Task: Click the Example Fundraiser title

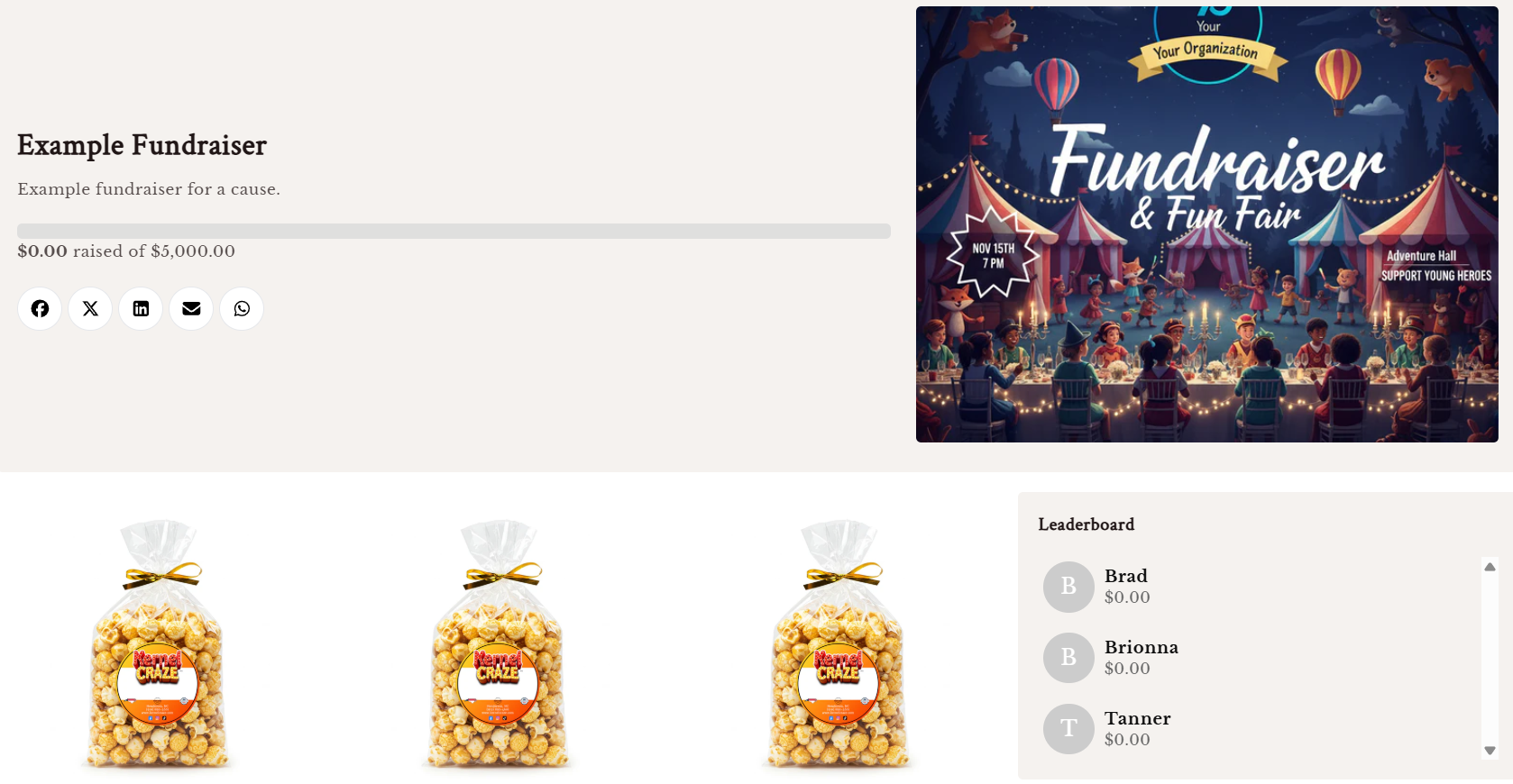Action: pos(142,145)
